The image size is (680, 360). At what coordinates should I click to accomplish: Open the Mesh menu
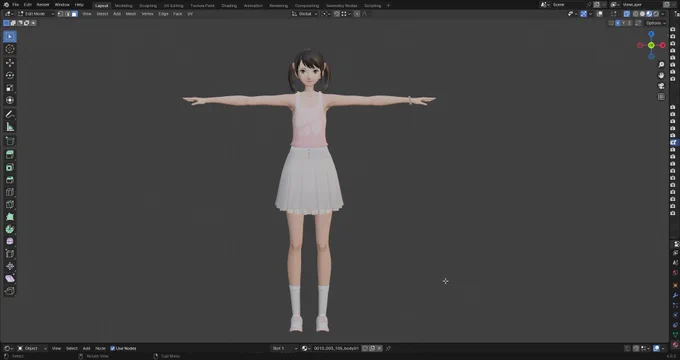pos(131,14)
